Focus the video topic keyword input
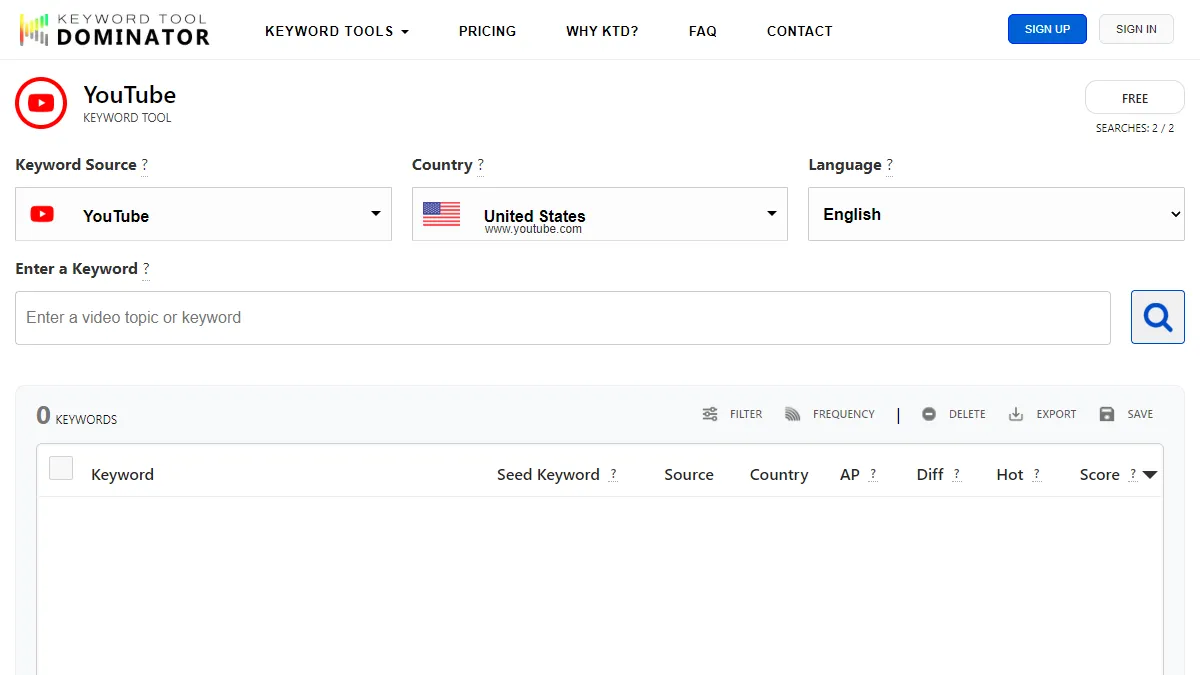 click(x=563, y=318)
